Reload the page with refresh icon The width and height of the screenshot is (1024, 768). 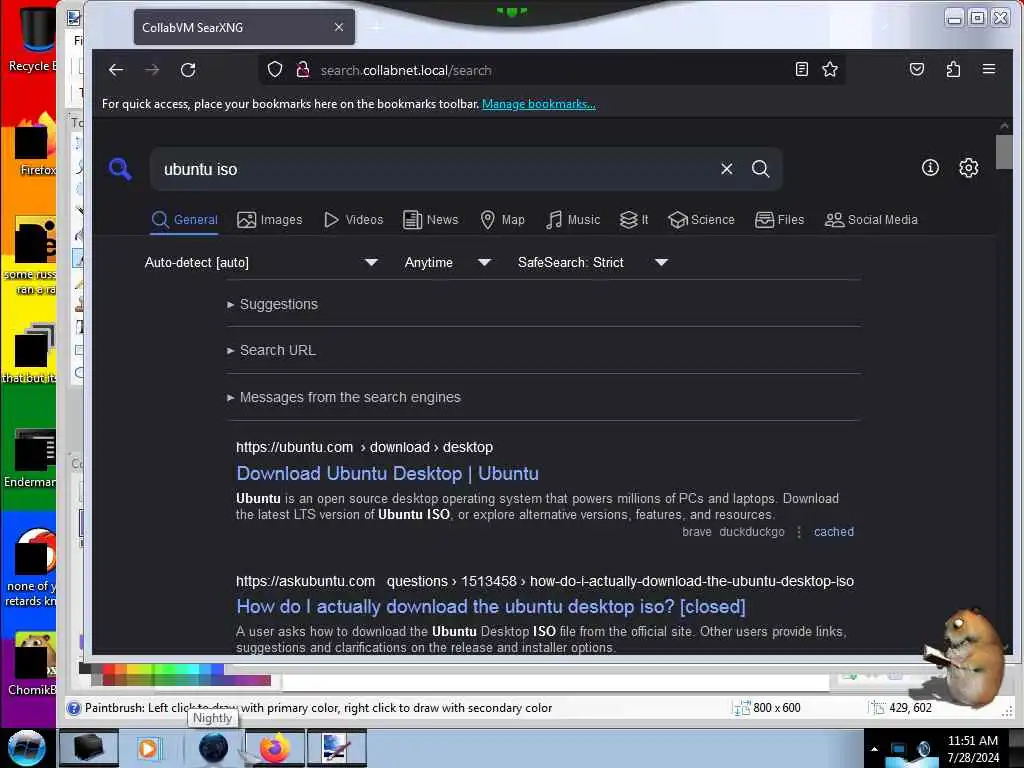click(x=188, y=70)
